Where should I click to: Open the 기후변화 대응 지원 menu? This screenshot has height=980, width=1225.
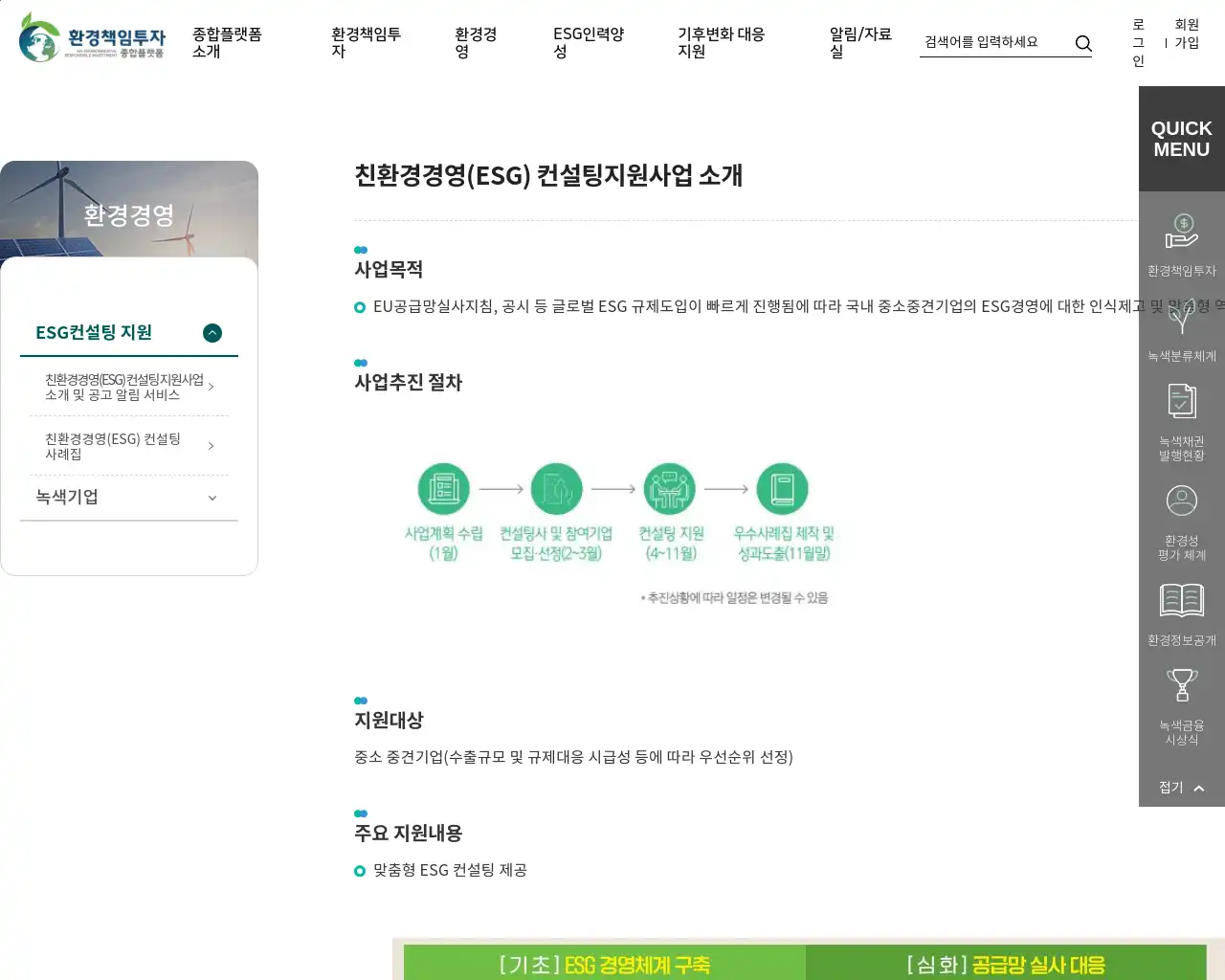tap(720, 43)
